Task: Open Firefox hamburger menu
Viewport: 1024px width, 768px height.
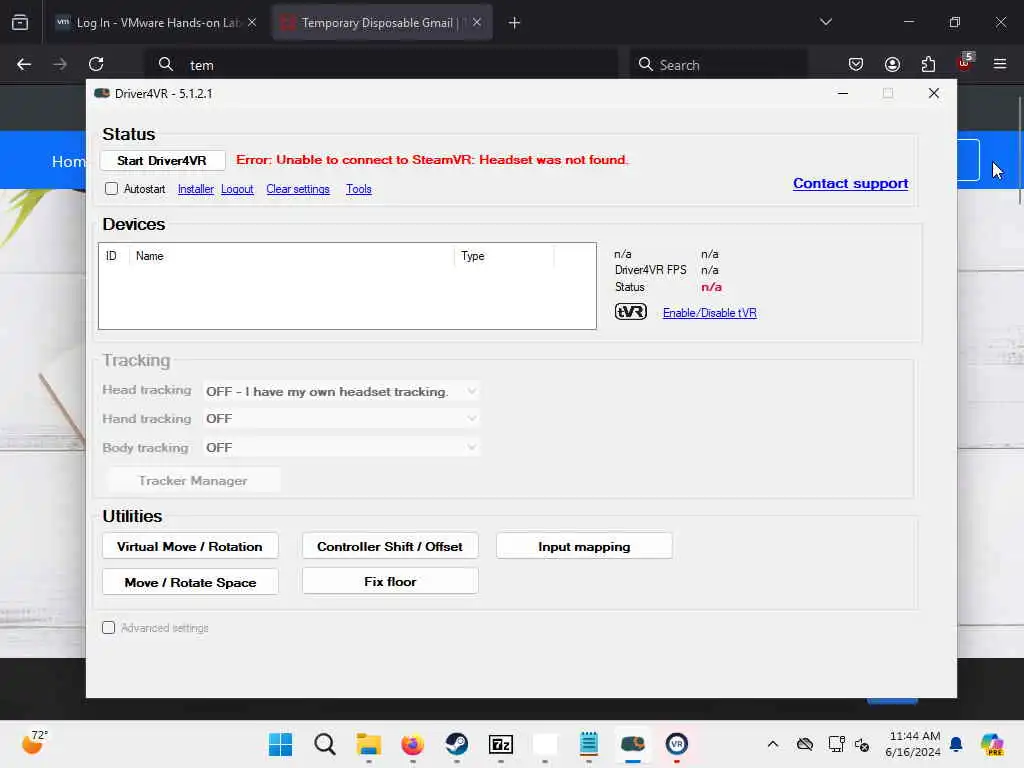Action: pos(1000,64)
